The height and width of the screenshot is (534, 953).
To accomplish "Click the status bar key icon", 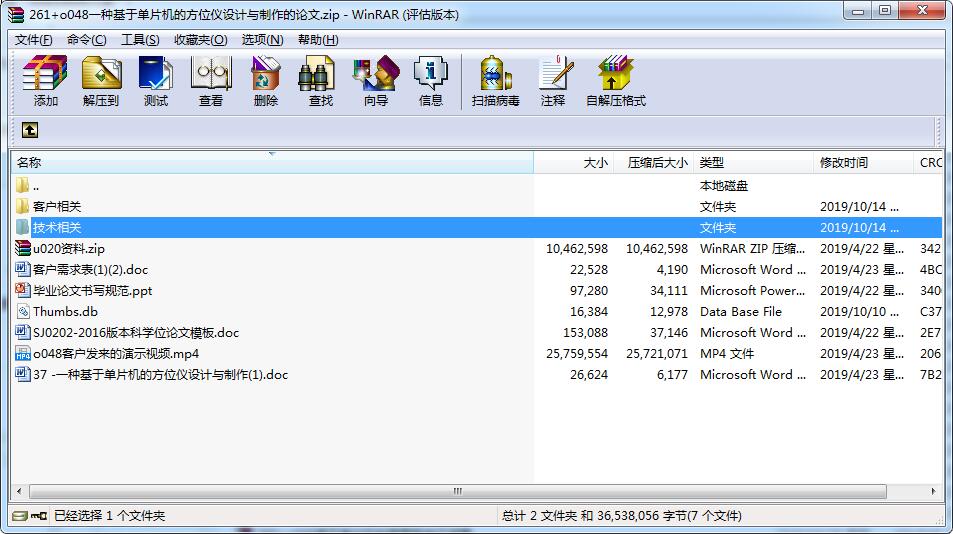I will (39, 516).
